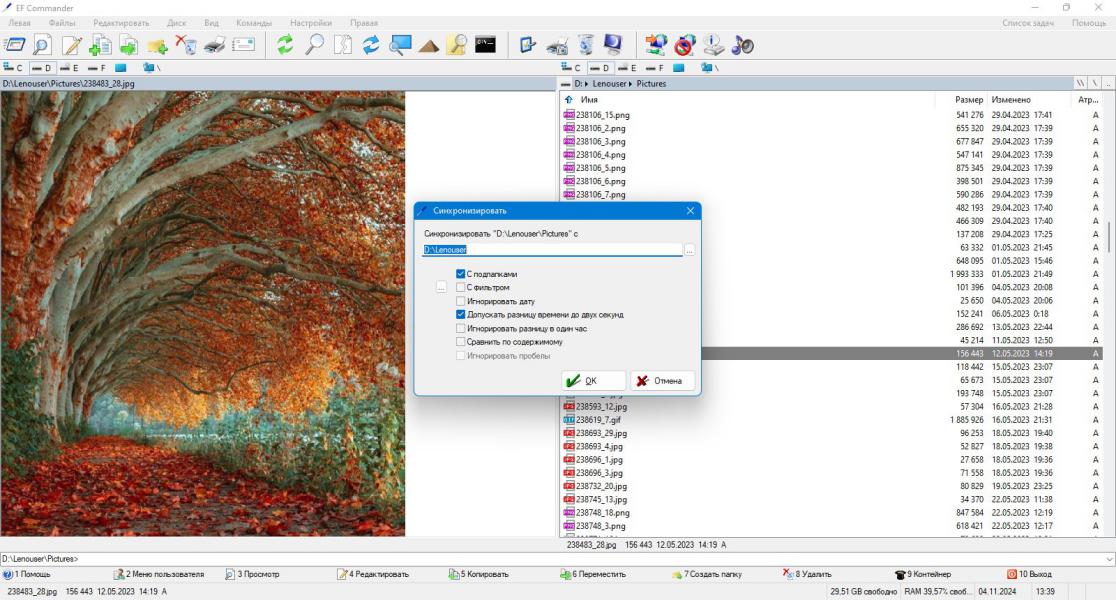Uncheck the 'С подпапками' checkbox
The width and height of the screenshot is (1116, 600).
click(x=460, y=274)
